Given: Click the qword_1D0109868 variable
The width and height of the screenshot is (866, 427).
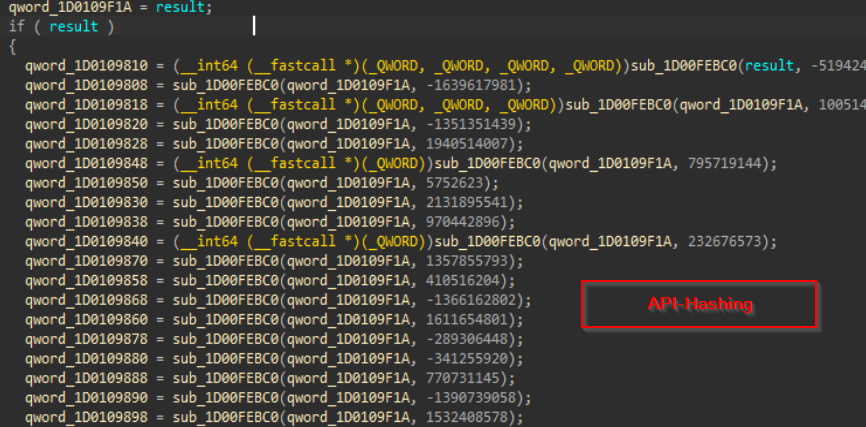Looking at the screenshot, I should pos(87,300).
